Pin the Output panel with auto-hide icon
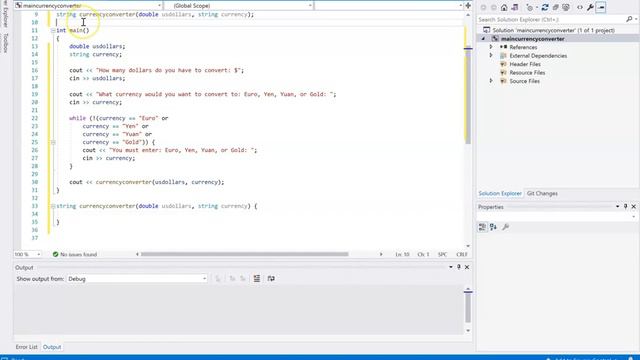The height and width of the screenshot is (360, 640). tap(459, 267)
